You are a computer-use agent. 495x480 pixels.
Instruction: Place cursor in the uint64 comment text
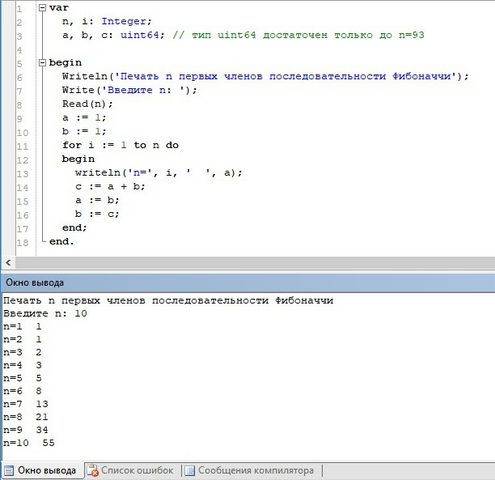298,35
